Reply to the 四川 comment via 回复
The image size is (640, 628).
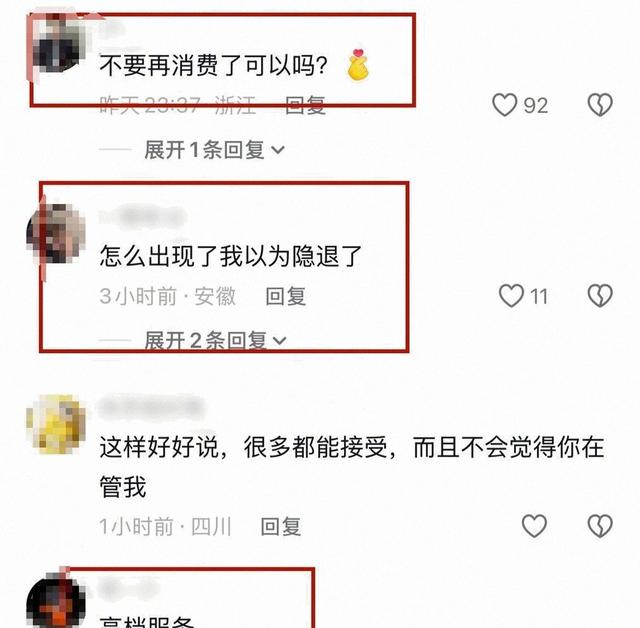coord(281,526)
